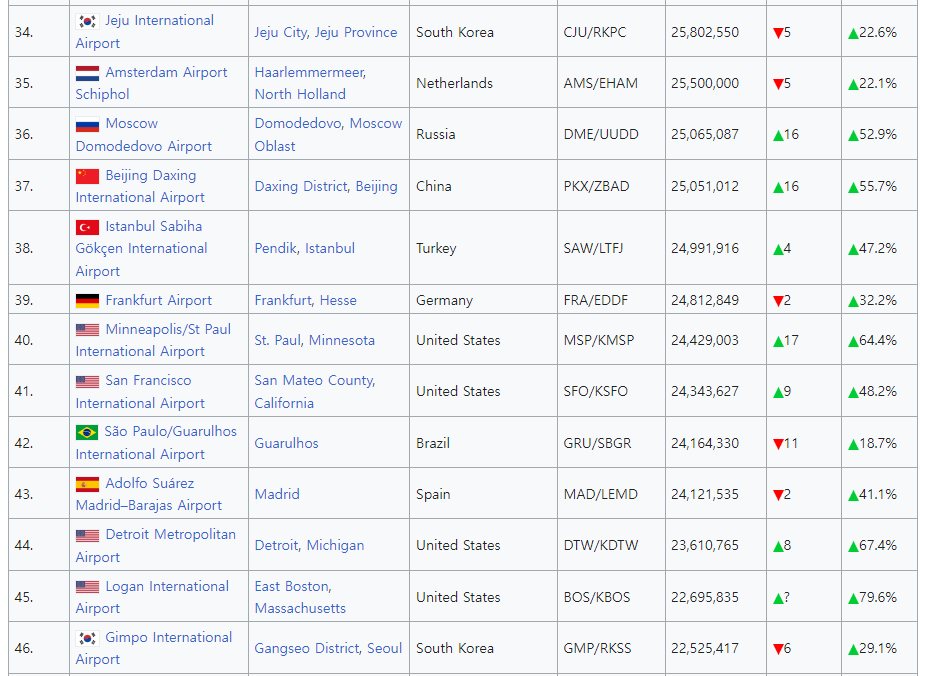
Task: Click the South Korea flag beside Gimpo International Airport
Action: point(87,638)
